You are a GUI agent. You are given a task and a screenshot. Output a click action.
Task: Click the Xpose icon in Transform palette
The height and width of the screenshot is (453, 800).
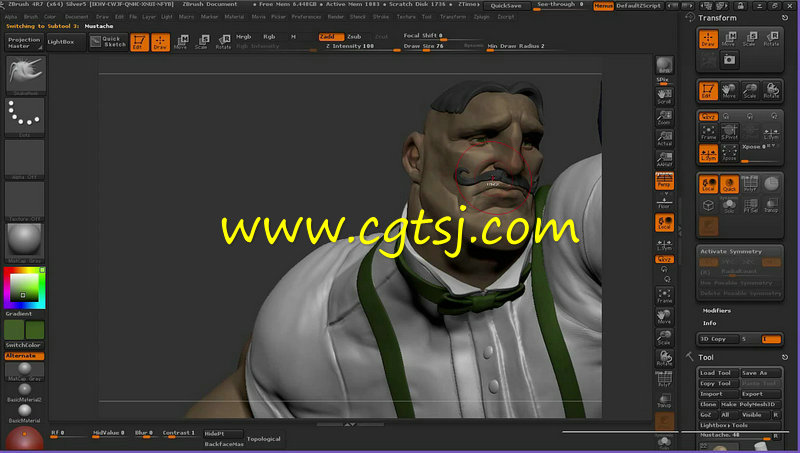(x=730, y=154)
